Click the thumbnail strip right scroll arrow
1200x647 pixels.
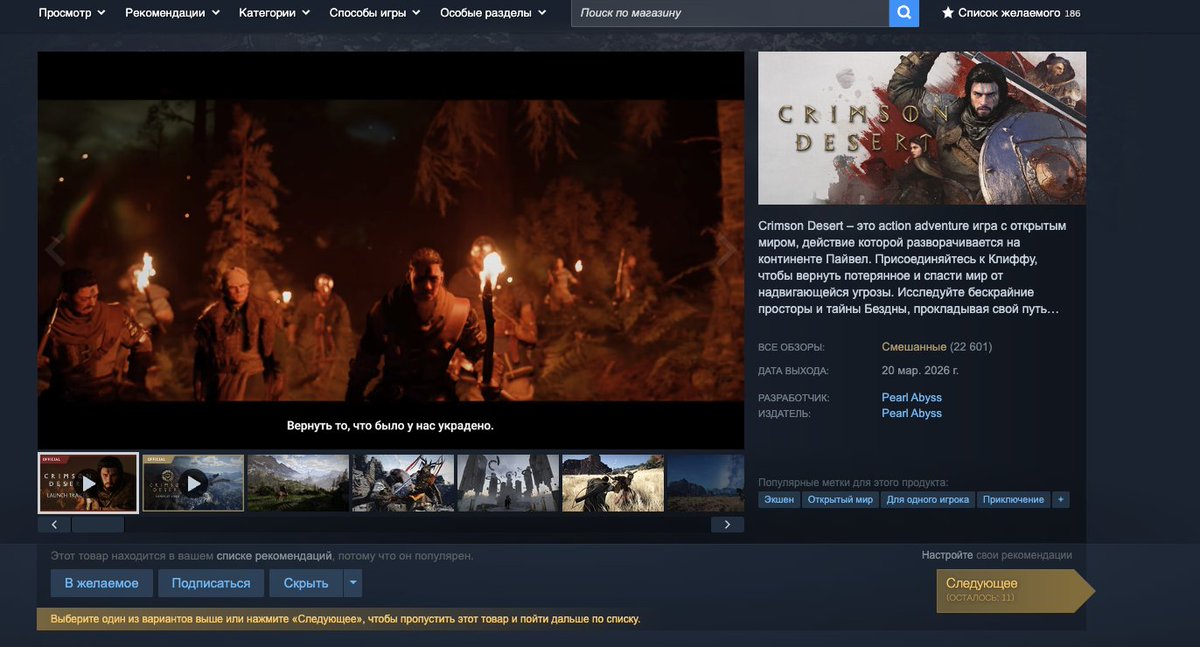pos(727,524)
